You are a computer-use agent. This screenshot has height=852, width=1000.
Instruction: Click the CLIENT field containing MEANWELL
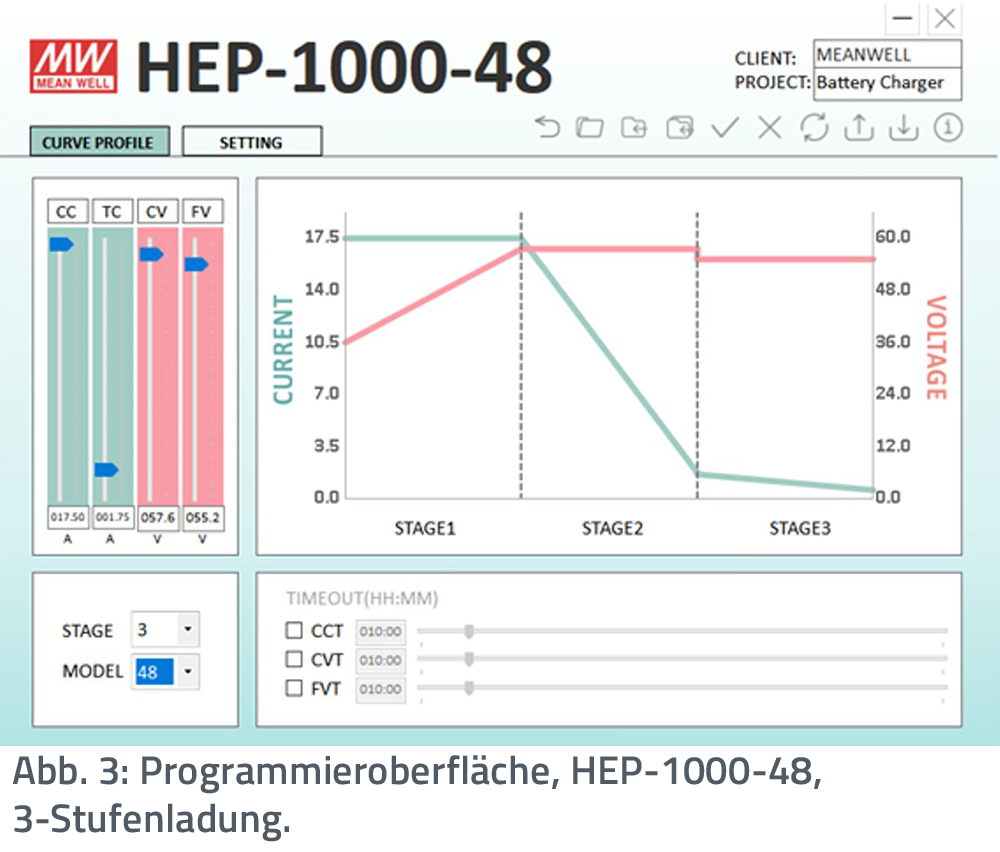(887, 54)
